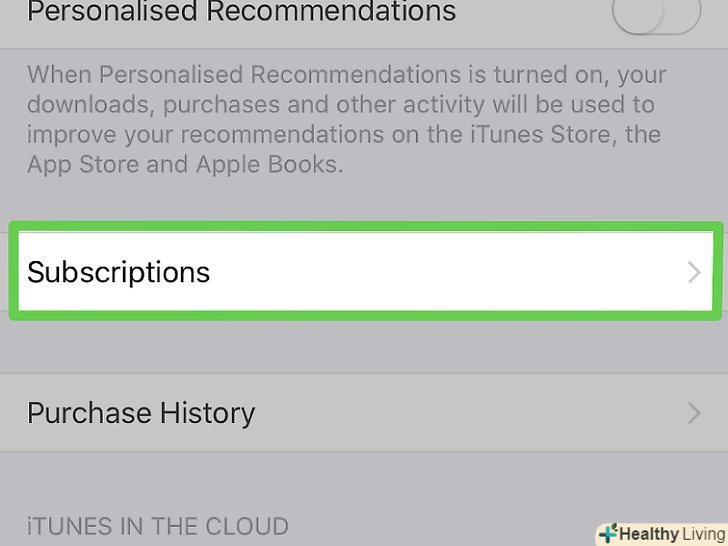This screenshot has width=728, height=546.
Task: Tap empty space in the Personalised Recommendations row
Action: click(530, 14)
